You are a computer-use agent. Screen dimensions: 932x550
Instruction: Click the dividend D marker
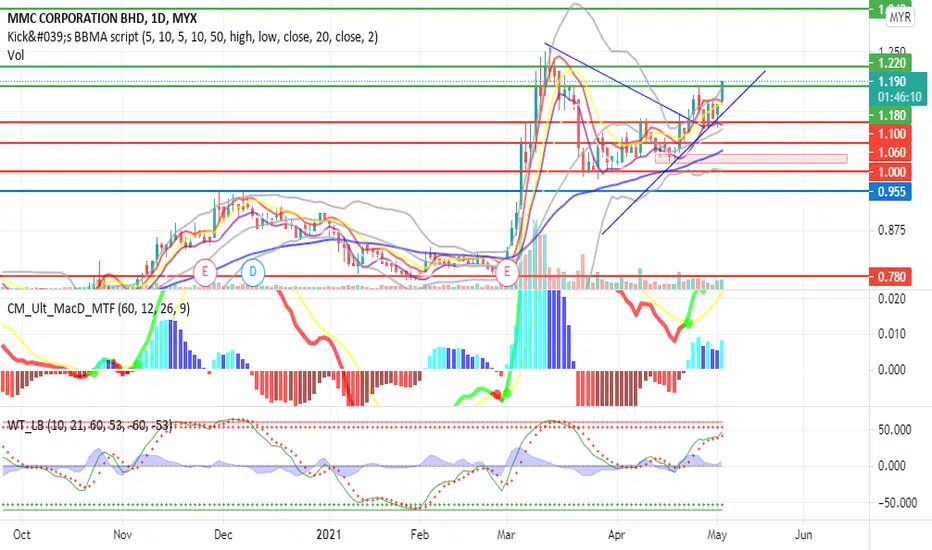253,272
